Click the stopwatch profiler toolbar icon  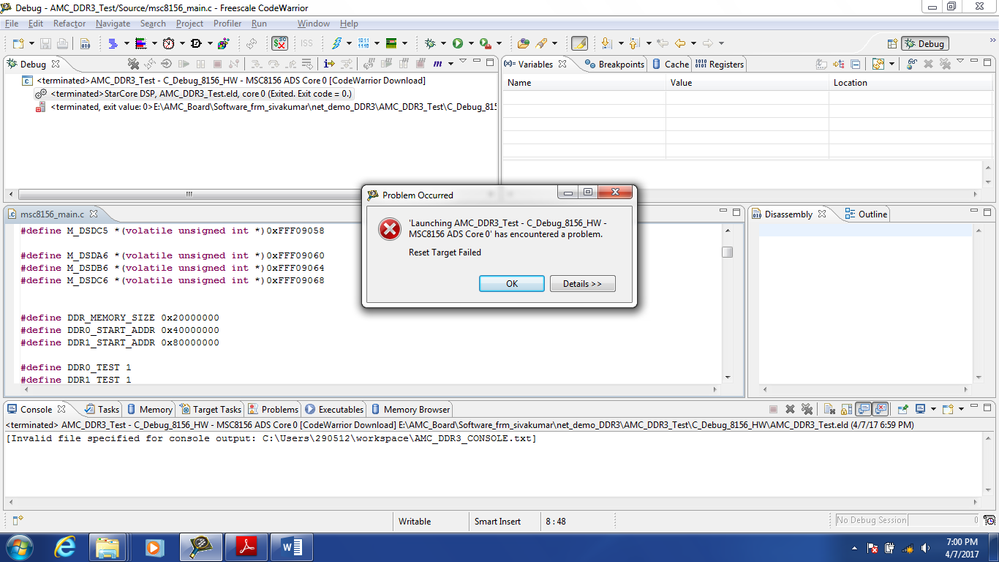(168, 43)
